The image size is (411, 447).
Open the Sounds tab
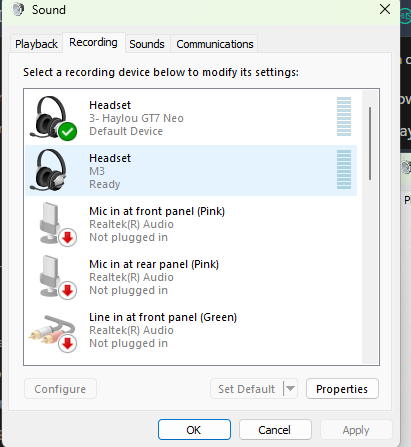(147, 44)
